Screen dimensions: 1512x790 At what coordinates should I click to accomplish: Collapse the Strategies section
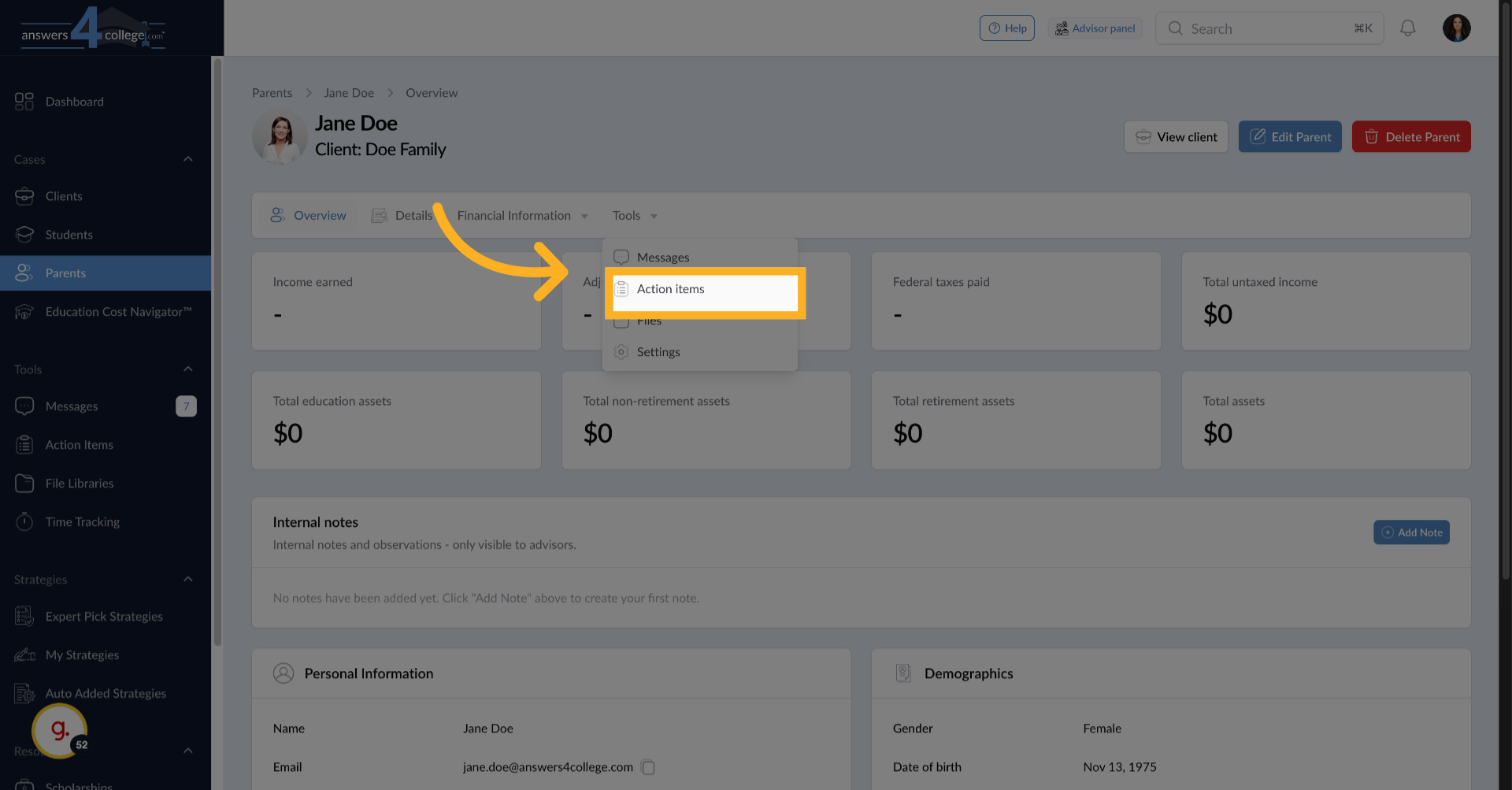188,579
